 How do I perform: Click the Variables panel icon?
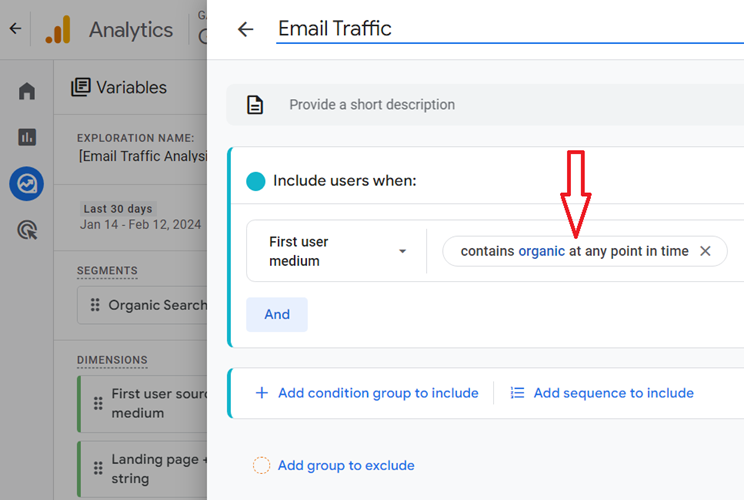(81, 87)
